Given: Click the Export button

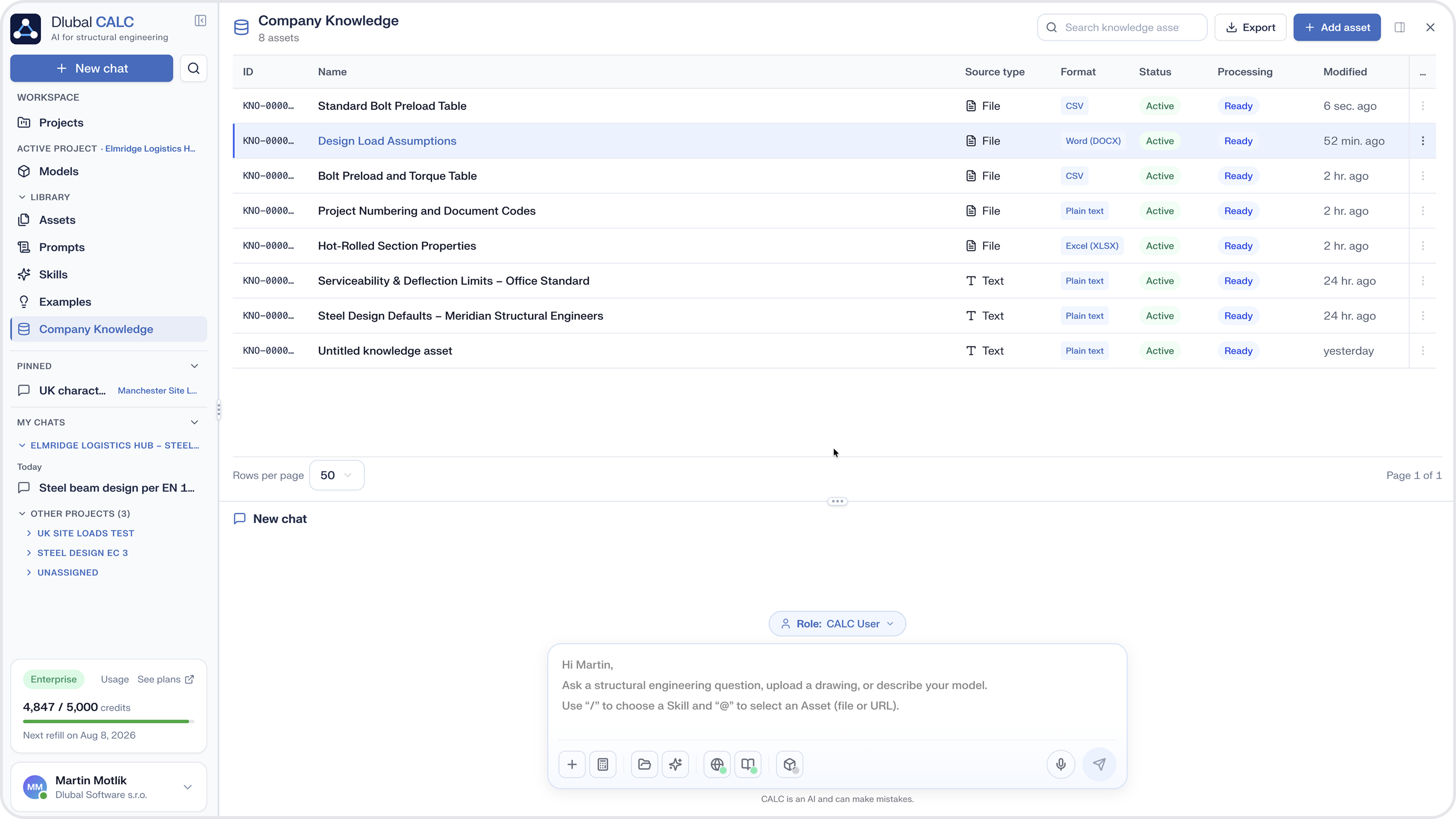Looking at the screenshot, I should [x=1250, y=27].
